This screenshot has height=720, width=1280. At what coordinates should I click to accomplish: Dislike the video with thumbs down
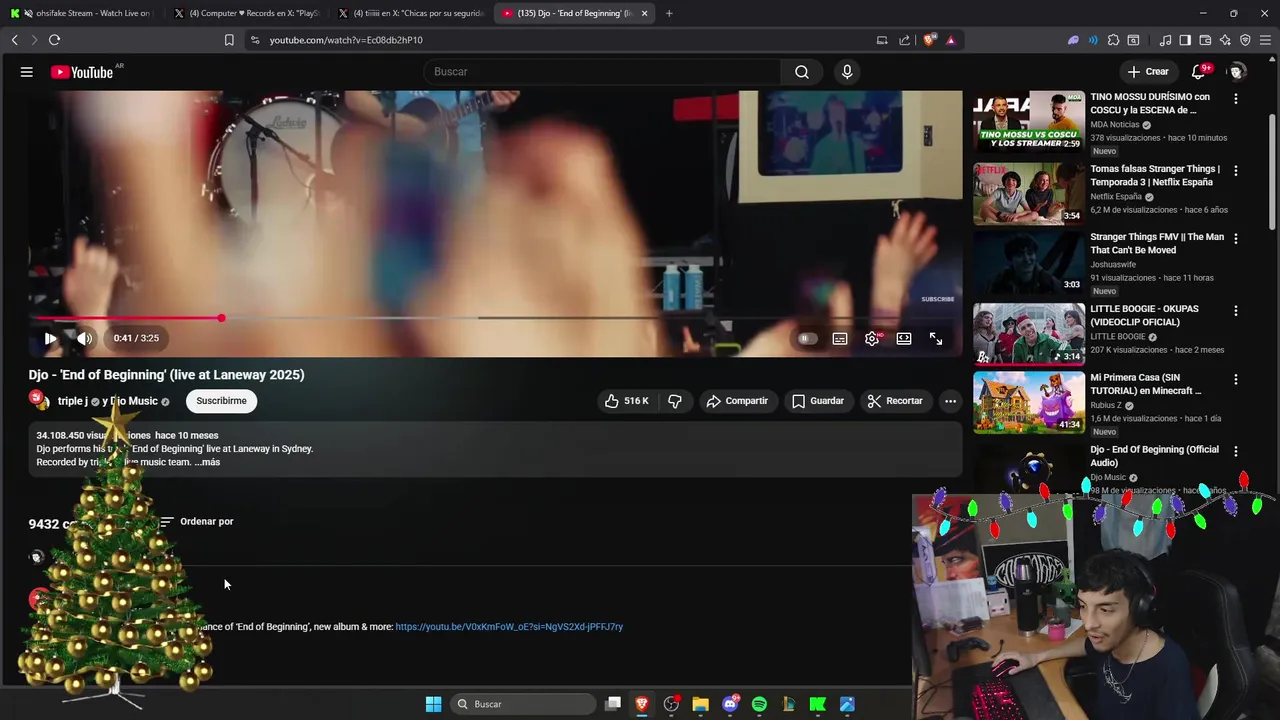pos(675,401)
